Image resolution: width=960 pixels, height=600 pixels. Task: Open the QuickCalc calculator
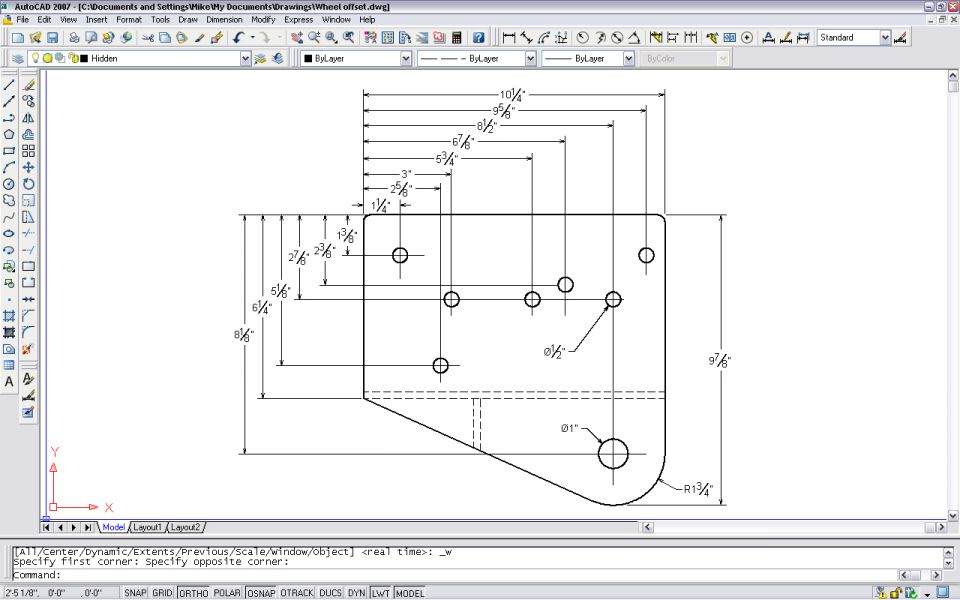coord(456,38)
